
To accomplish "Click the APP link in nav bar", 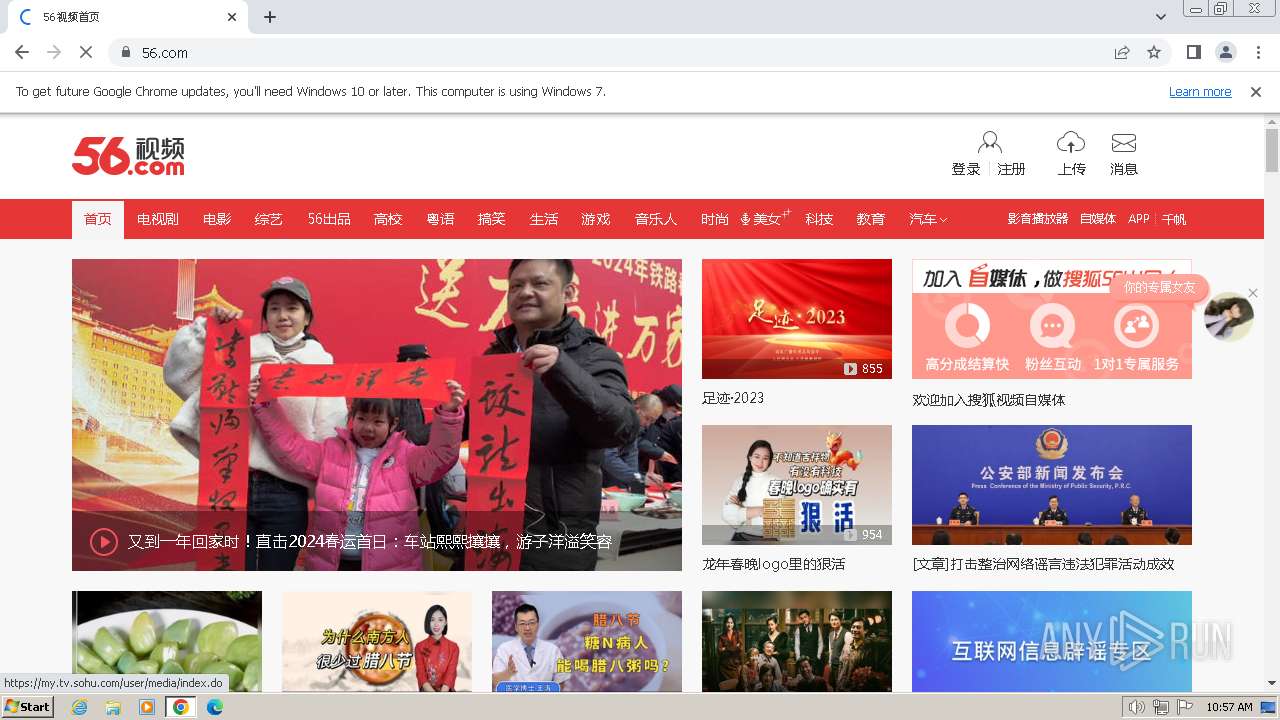I will click(x=1139, y=219).
